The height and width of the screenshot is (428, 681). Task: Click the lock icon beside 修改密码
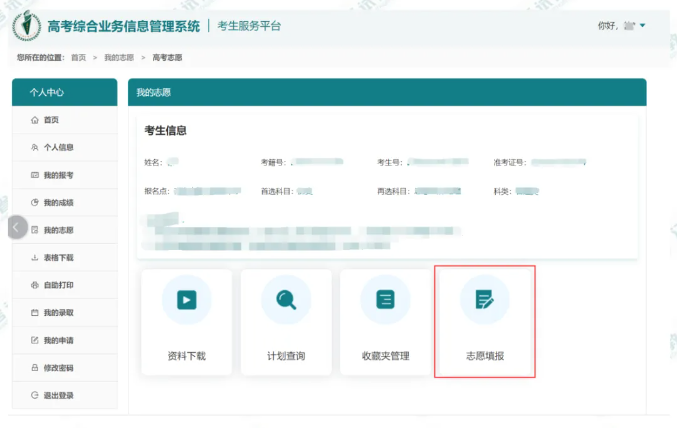(x=35, y=368)
